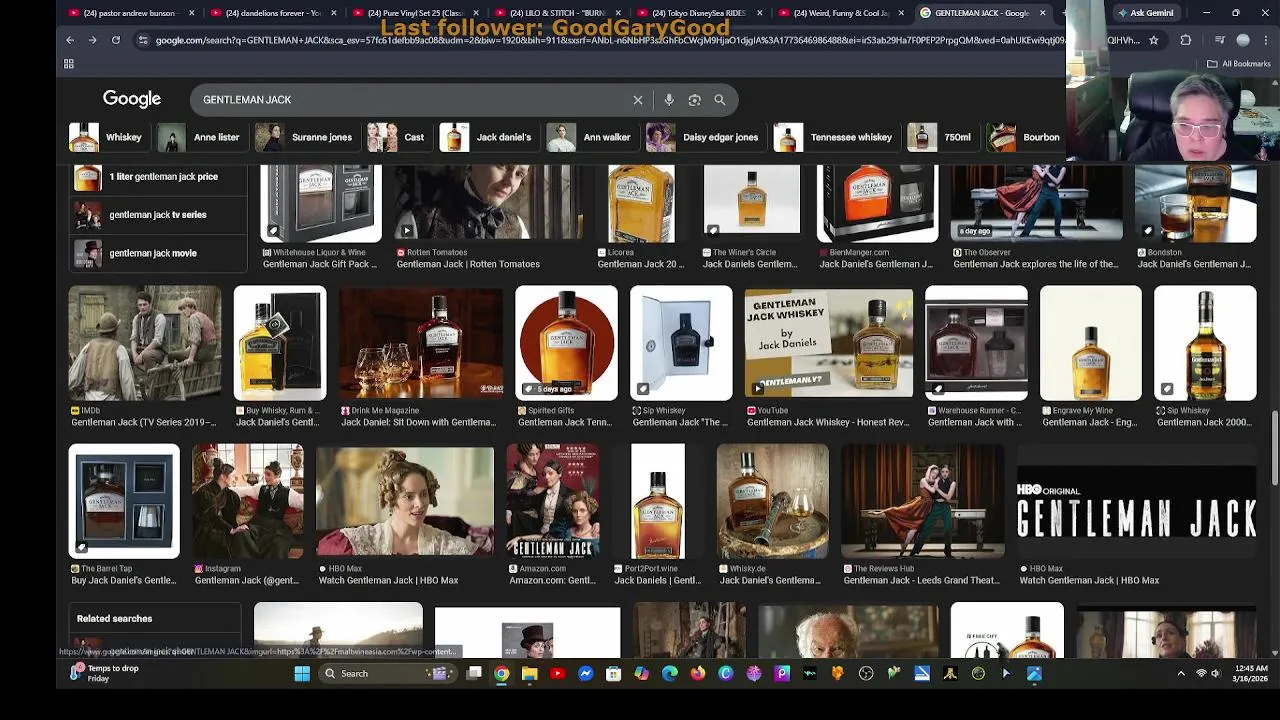Open the browser extensions puzzle icon
The image size is (1280, 720).
click(x=1186, y=40)
